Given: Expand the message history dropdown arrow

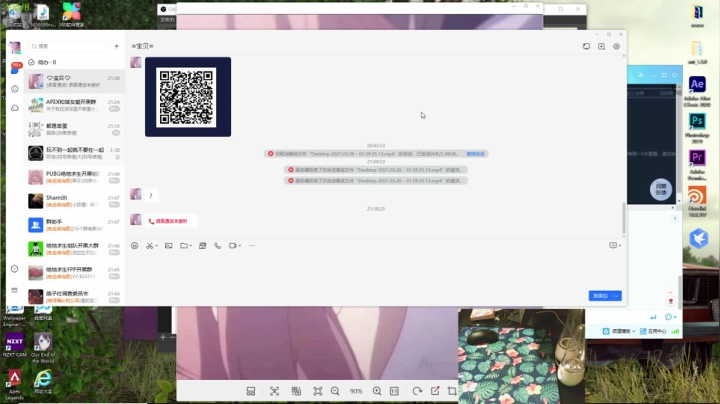Looking at the screenshot, I should pos(620,246).
